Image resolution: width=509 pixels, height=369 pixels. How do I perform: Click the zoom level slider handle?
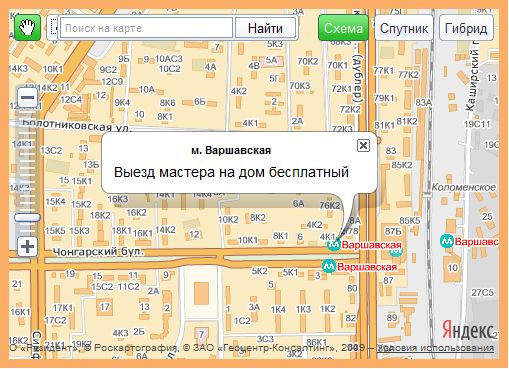click(27, 218)
